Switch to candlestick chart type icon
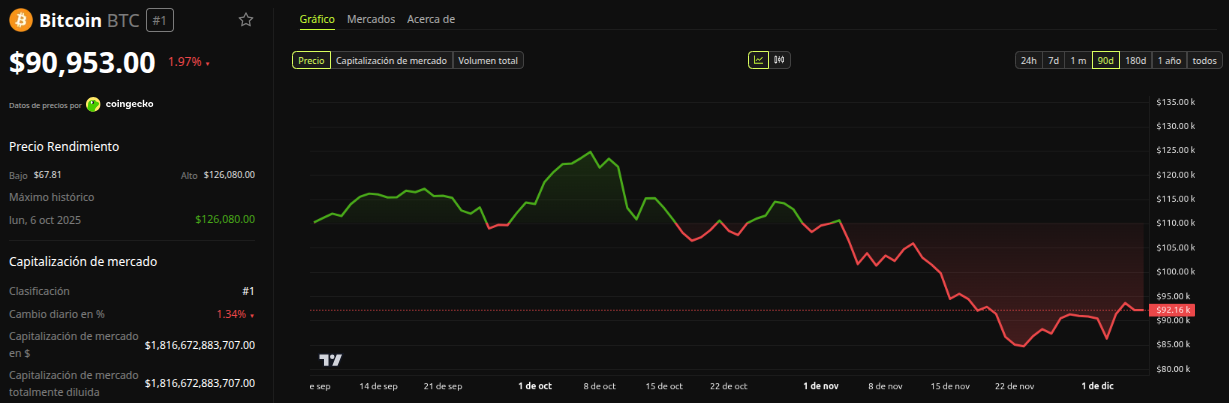The width and height of the screenshot is (1229, 403). 779,60
